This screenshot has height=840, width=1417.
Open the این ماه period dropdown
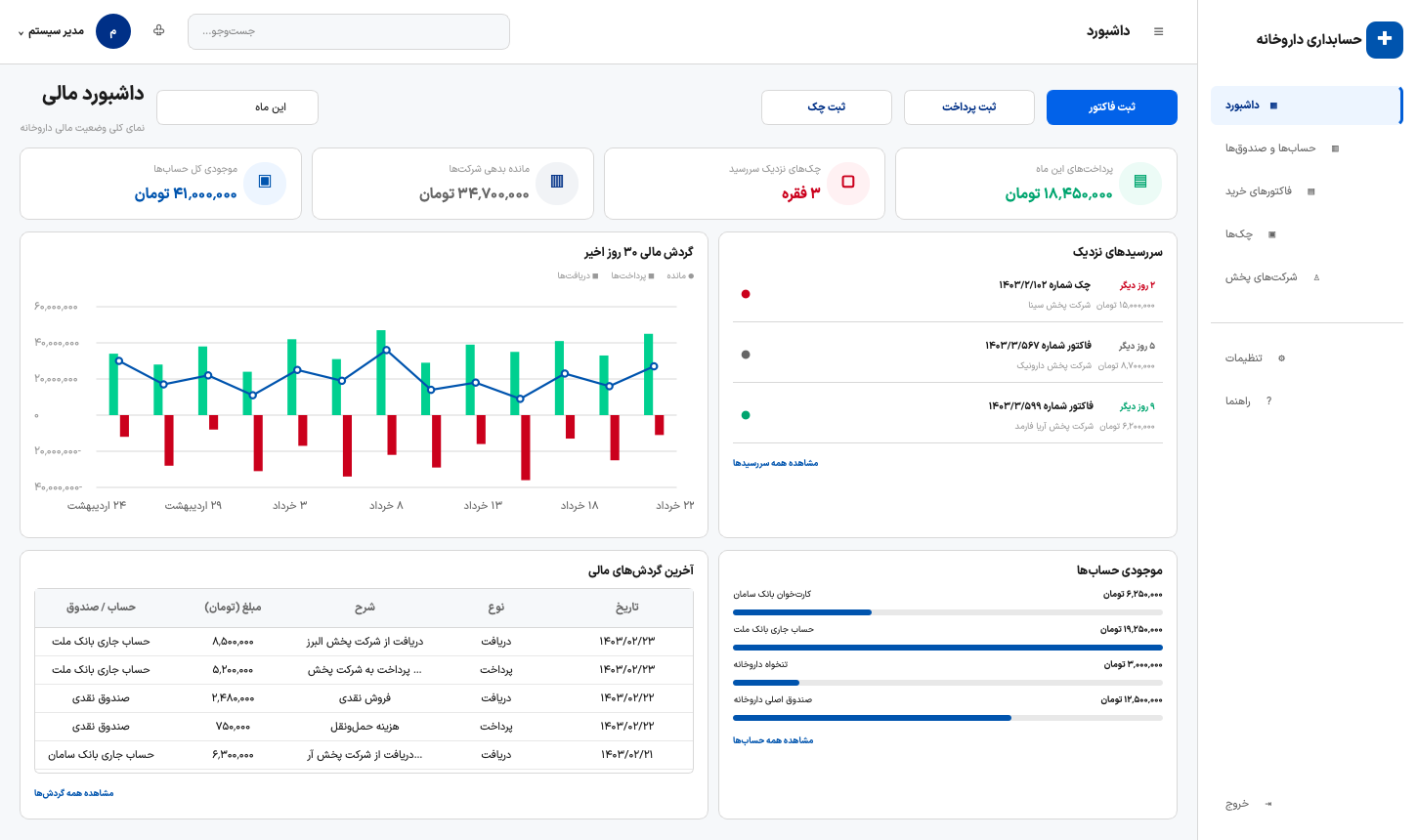pyautogui.click(x=237, y=107)
